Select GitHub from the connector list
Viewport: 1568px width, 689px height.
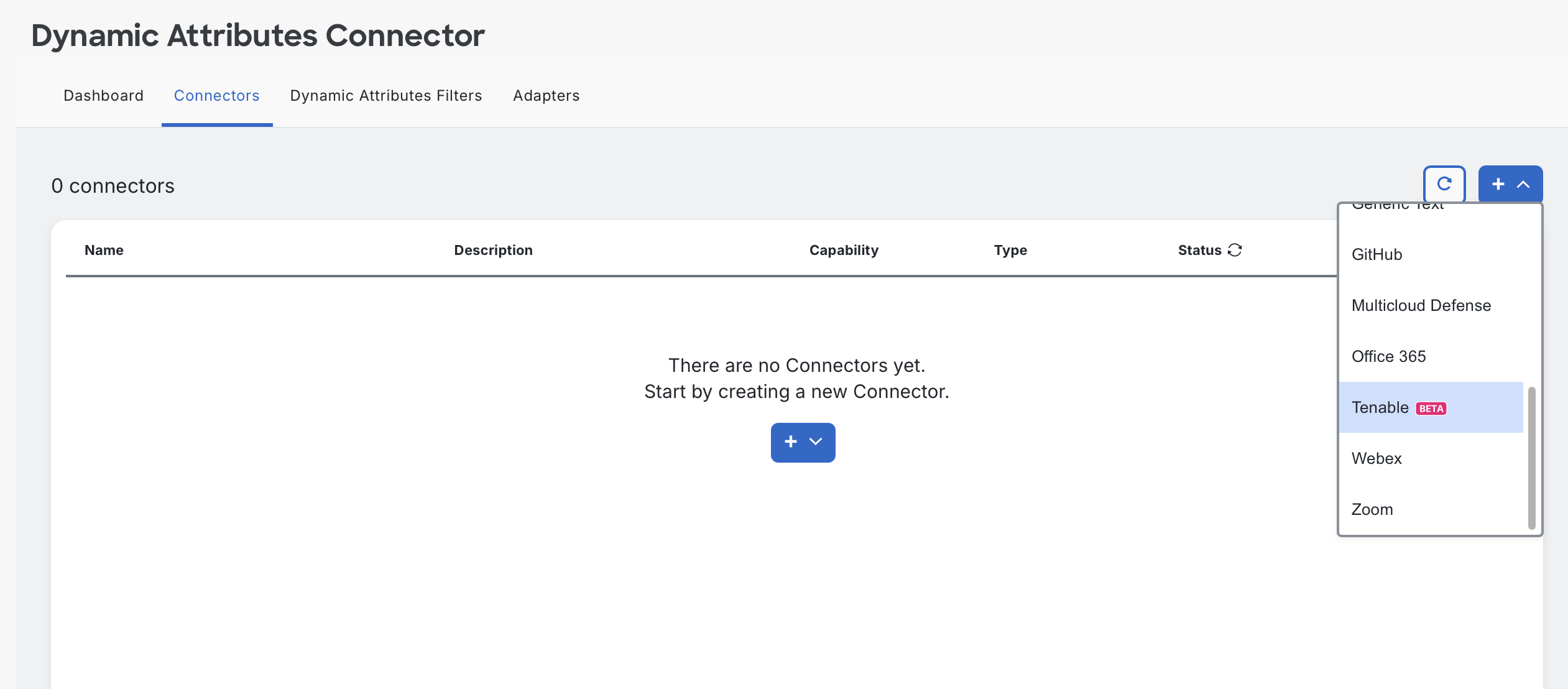[1377, 254]
